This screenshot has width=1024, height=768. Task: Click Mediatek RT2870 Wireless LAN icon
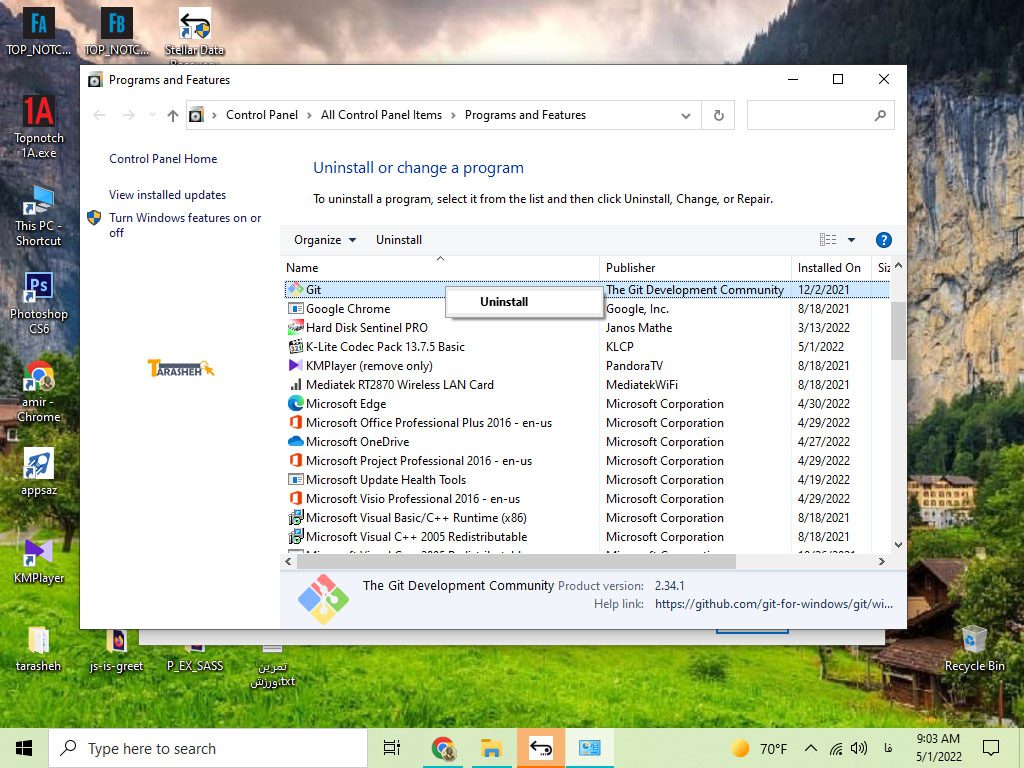[296, 385]
